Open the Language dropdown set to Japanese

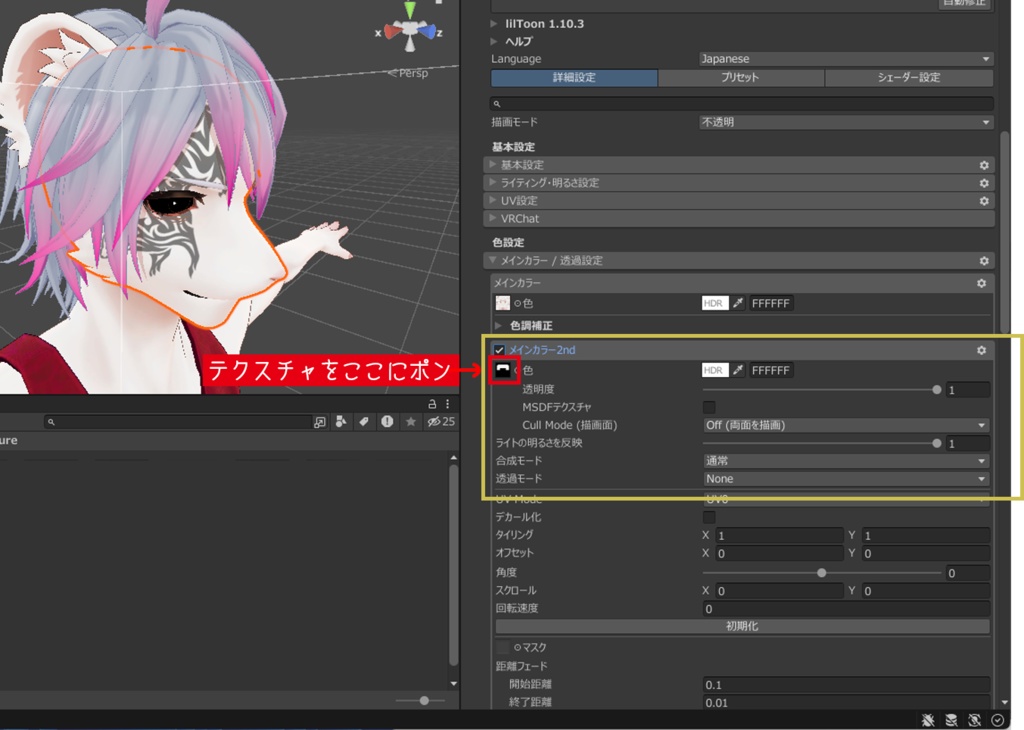click(845, 58)
